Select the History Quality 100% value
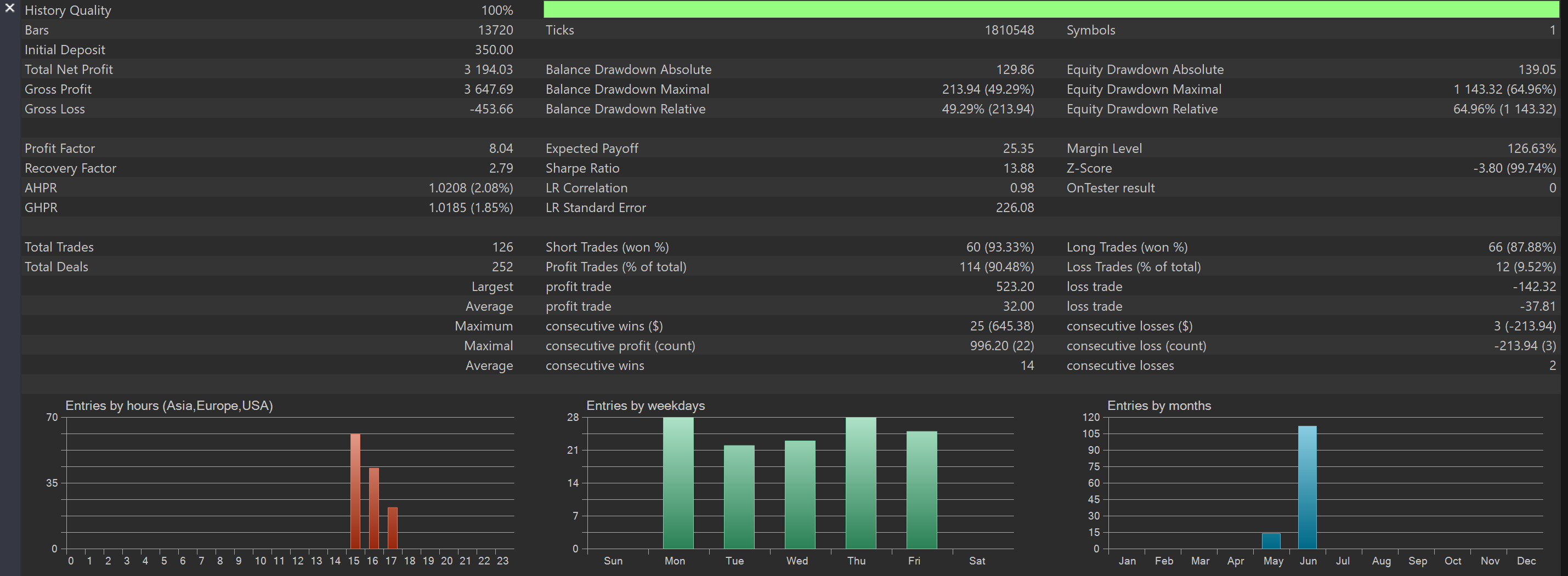 tap(497, 10)
